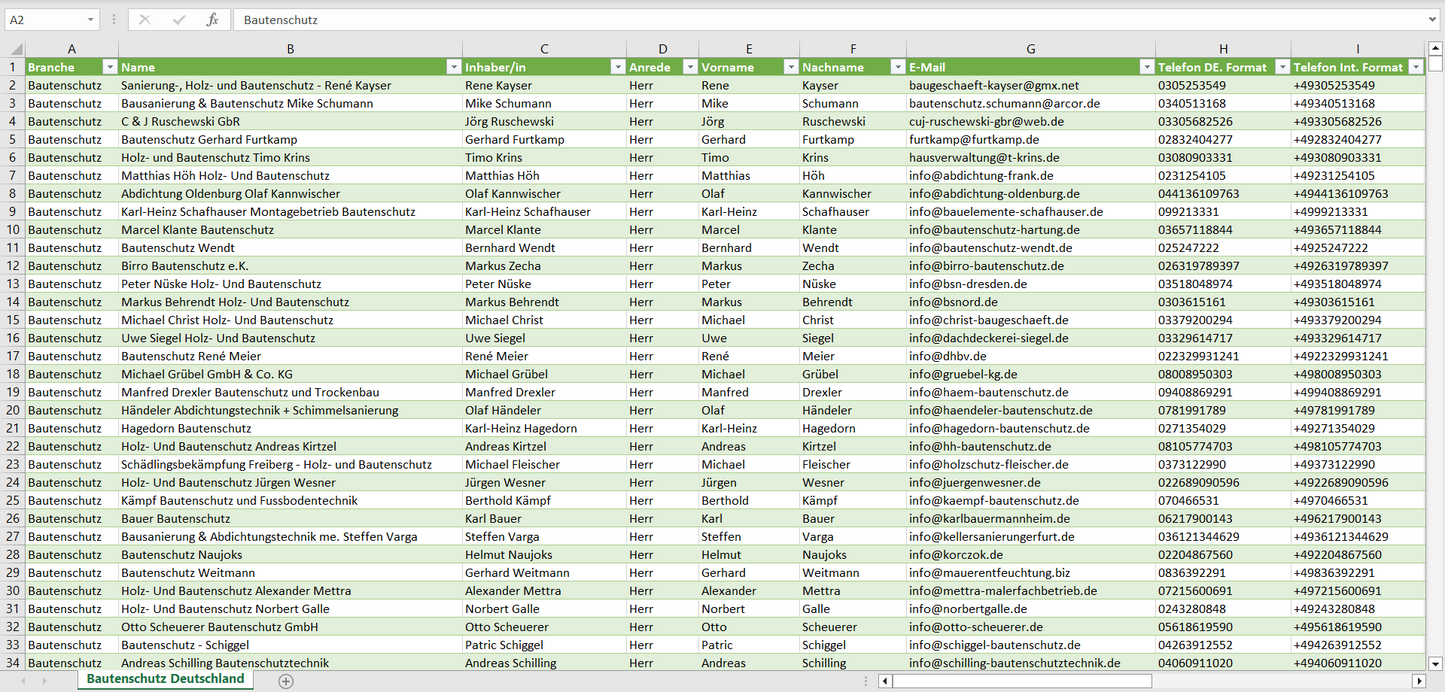Click the Enter checkmark icon in formula bar

pos(179,20)
